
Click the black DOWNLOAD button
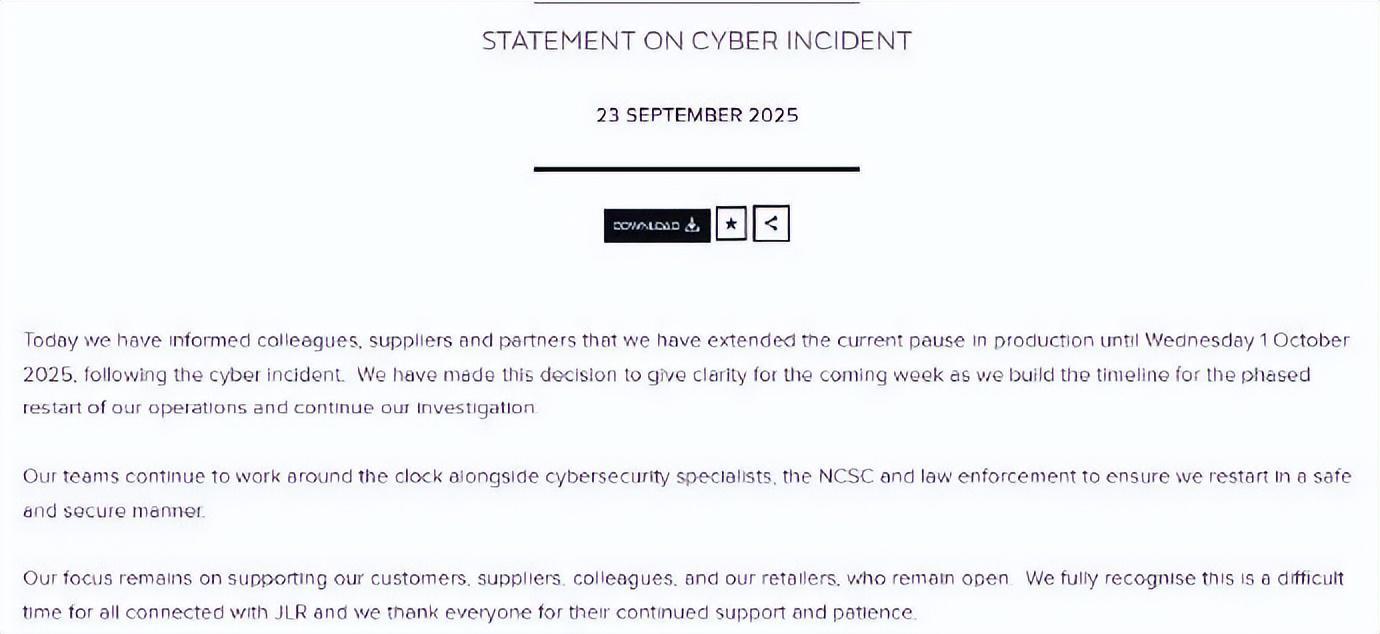[x=657, y=225]
